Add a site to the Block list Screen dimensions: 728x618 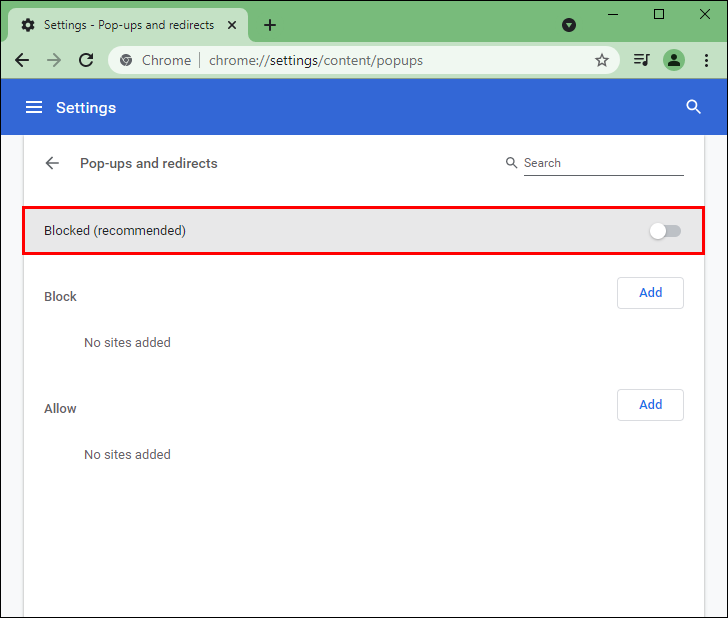[650, 293]
